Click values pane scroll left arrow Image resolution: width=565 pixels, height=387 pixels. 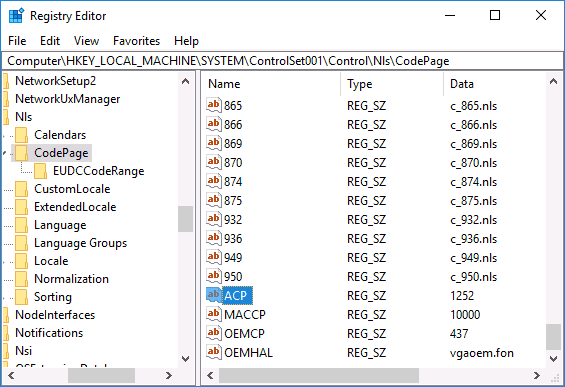click(x=210, y=376)
